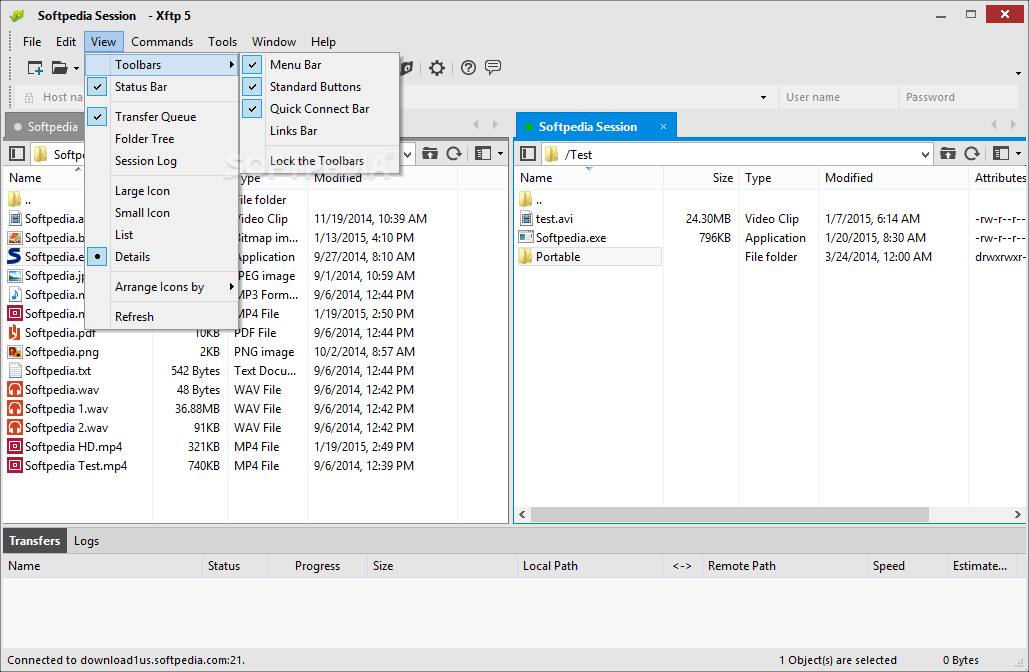The width and height of the screenshot is (1029, 672).
Task: Expand the Arrange Icons by submenu
Action: tap(162, 287)
